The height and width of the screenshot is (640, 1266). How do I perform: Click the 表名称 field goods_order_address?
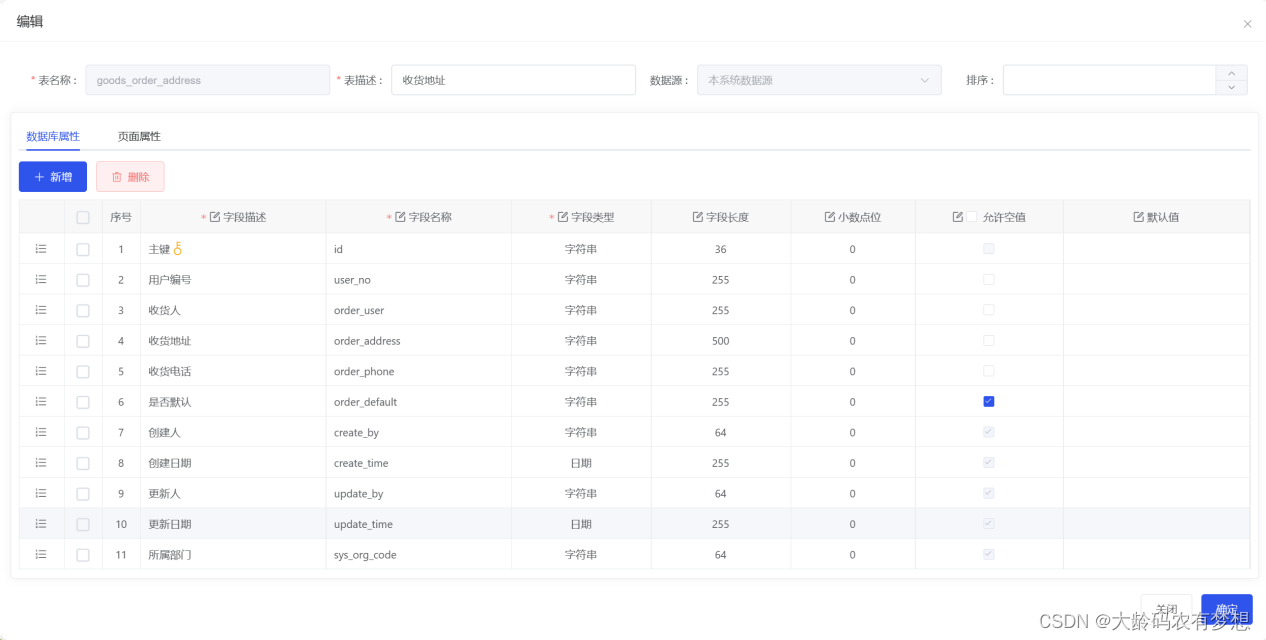click(208, 80)
